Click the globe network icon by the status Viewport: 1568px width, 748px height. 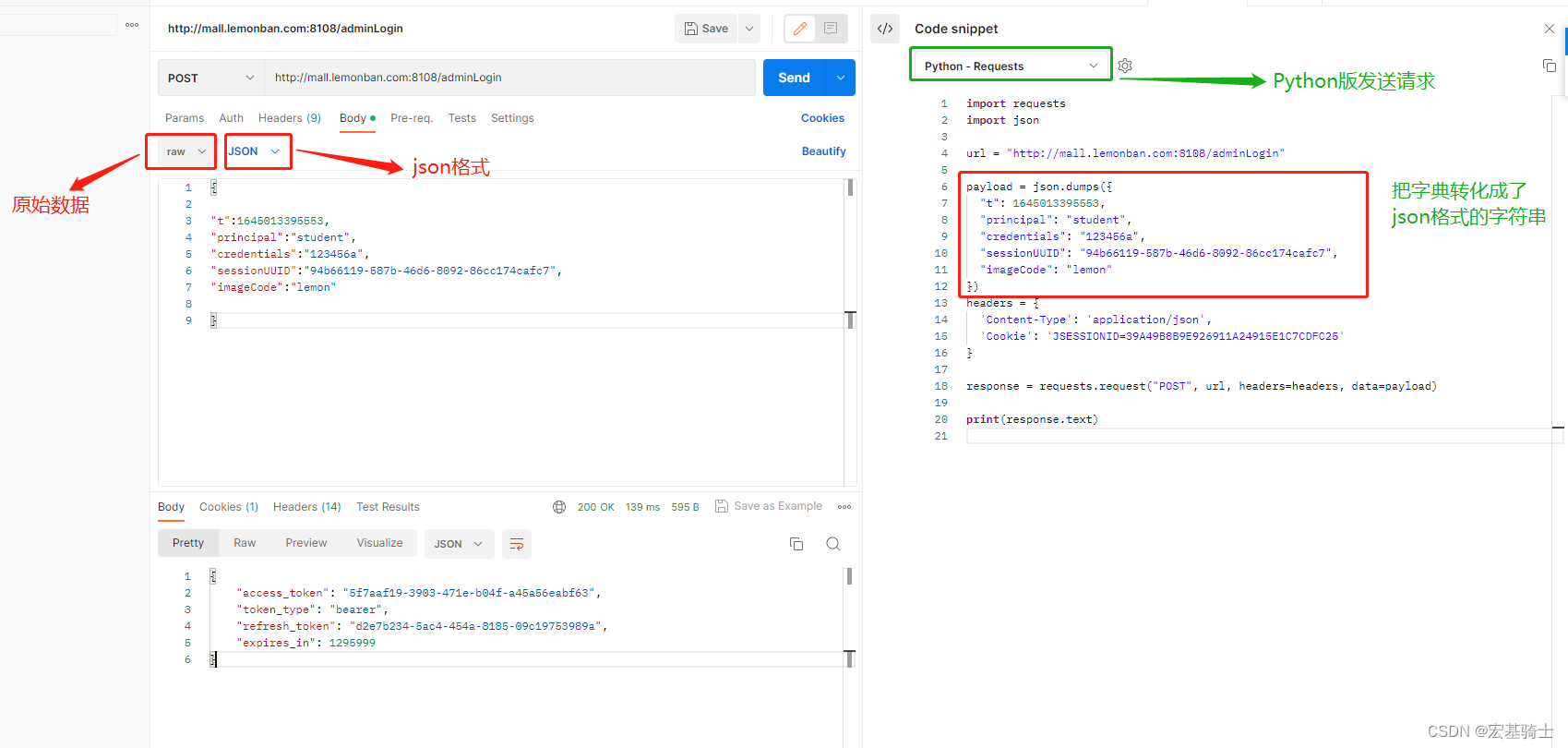[x=559, y=507]
